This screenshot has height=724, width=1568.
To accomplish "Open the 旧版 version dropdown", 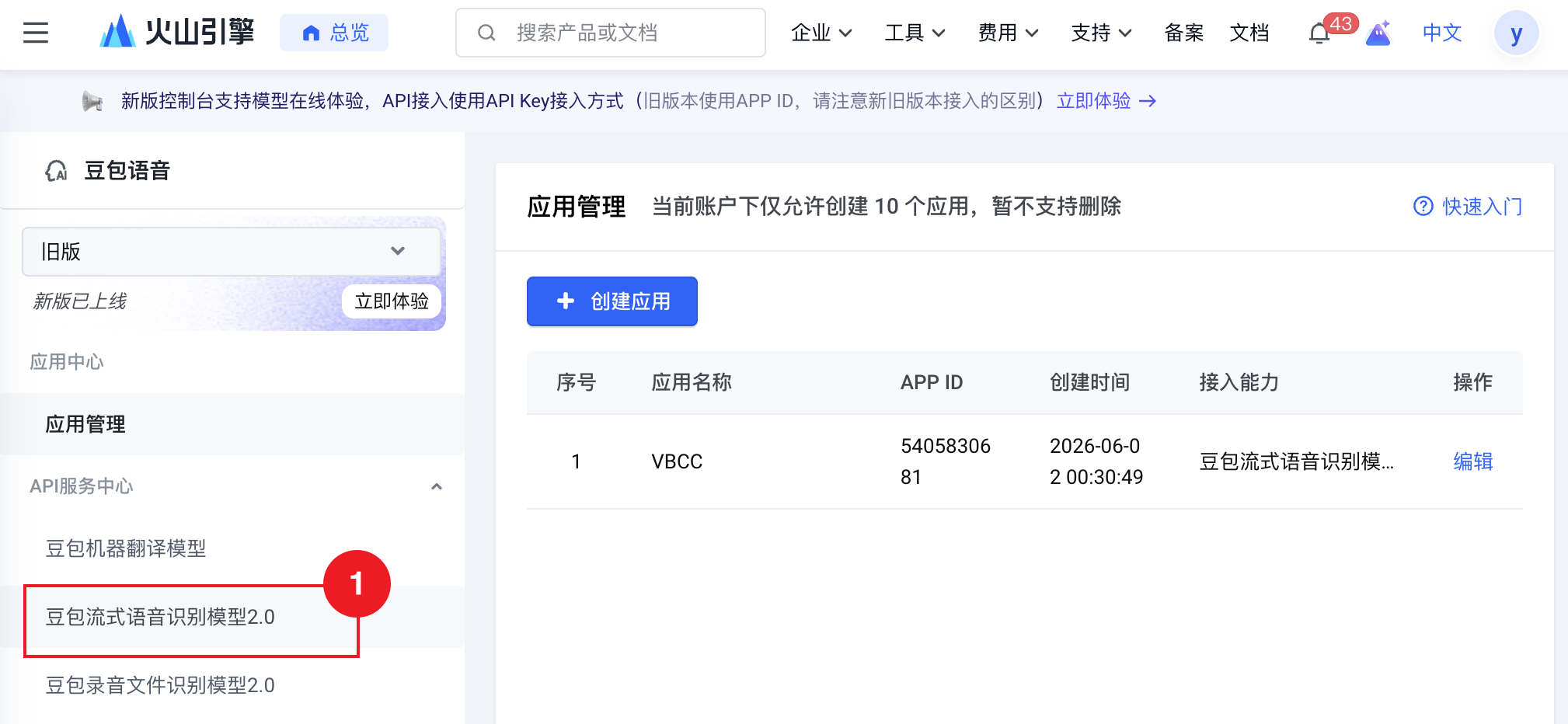I will pos(232,252).
